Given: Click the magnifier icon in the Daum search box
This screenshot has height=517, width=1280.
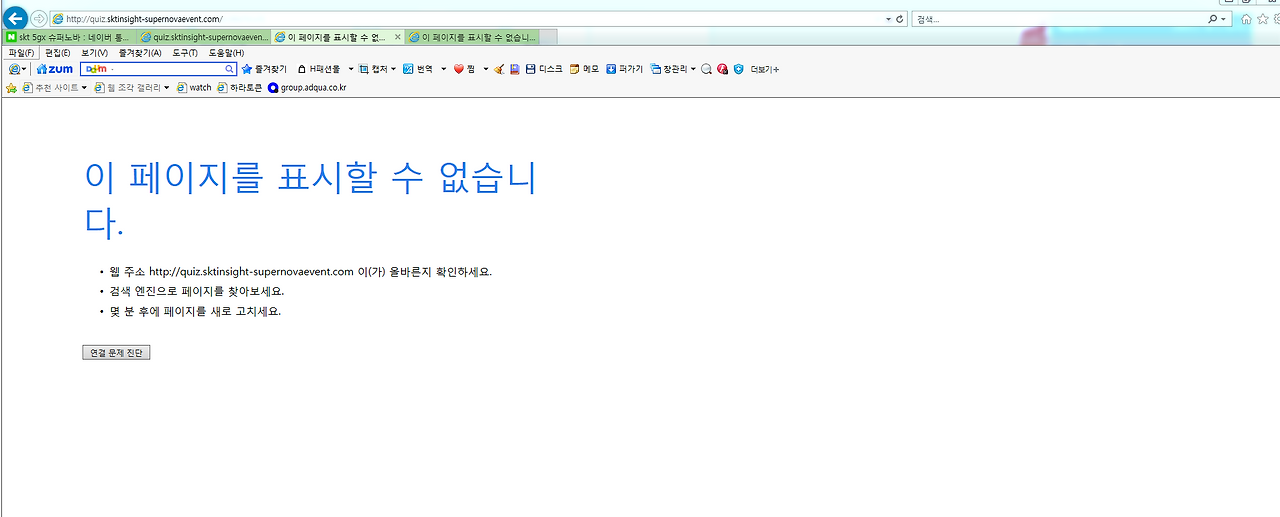Looking at the screenshot, I should [x=229, y=69].
